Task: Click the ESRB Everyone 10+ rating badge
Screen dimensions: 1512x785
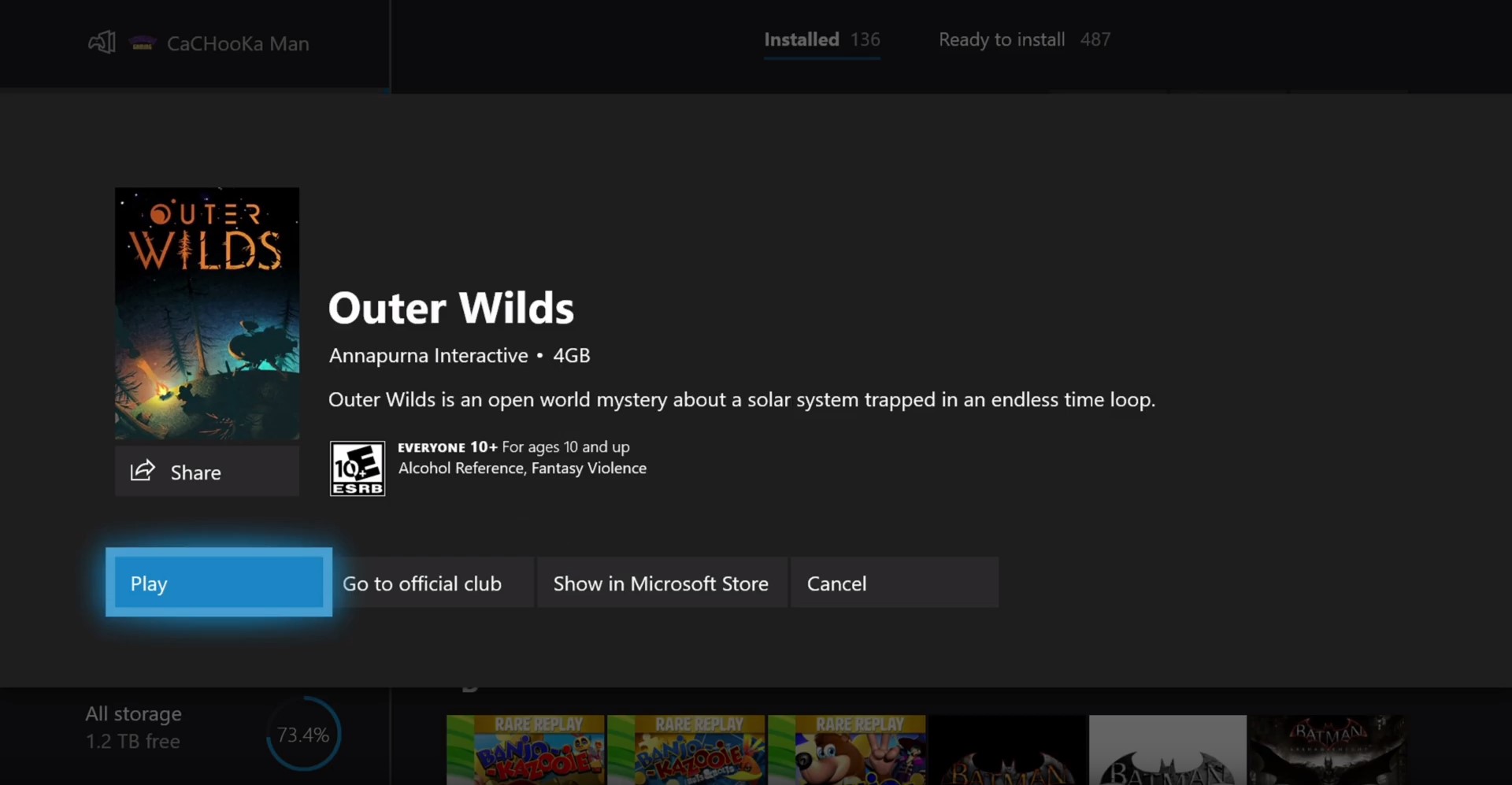Action: 358,468
